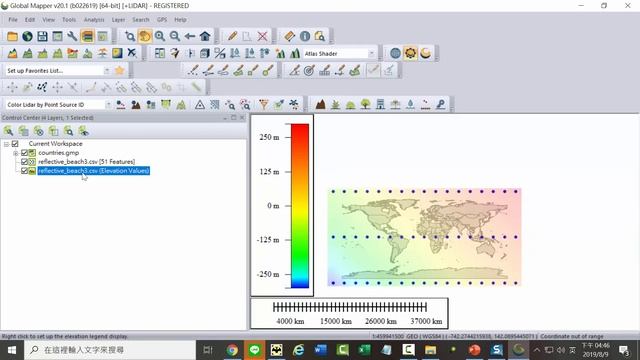The image size is (640, 360).
Task: Open Configuration with the wrench icon
Action: point(72,36)
